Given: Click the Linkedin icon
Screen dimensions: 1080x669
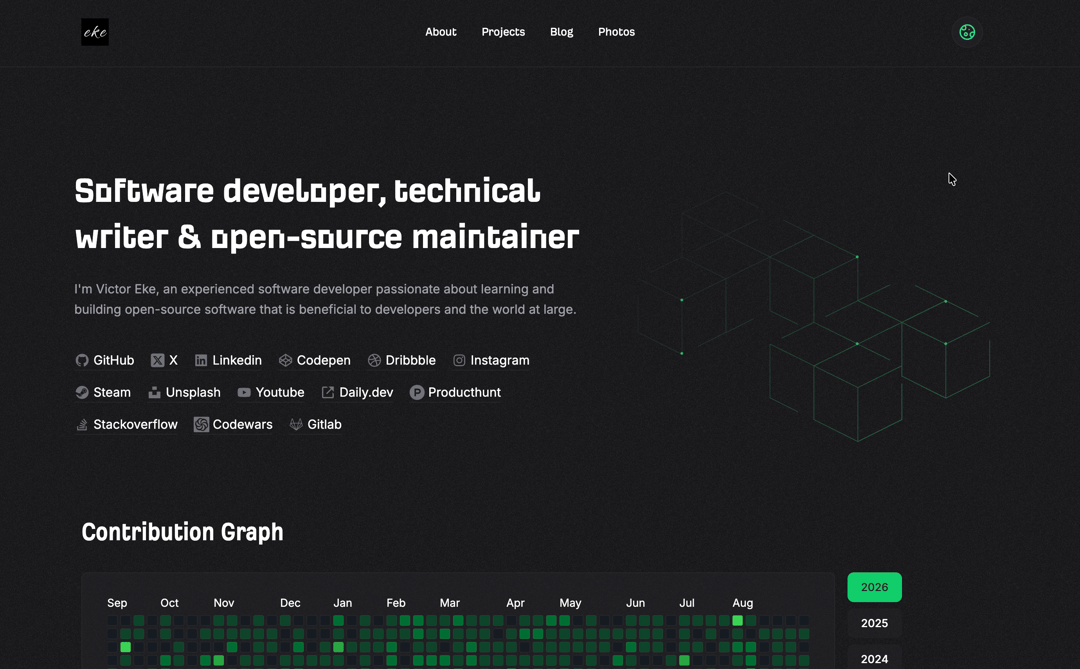Looking at the screenshot, I should (x=201, y=360).
